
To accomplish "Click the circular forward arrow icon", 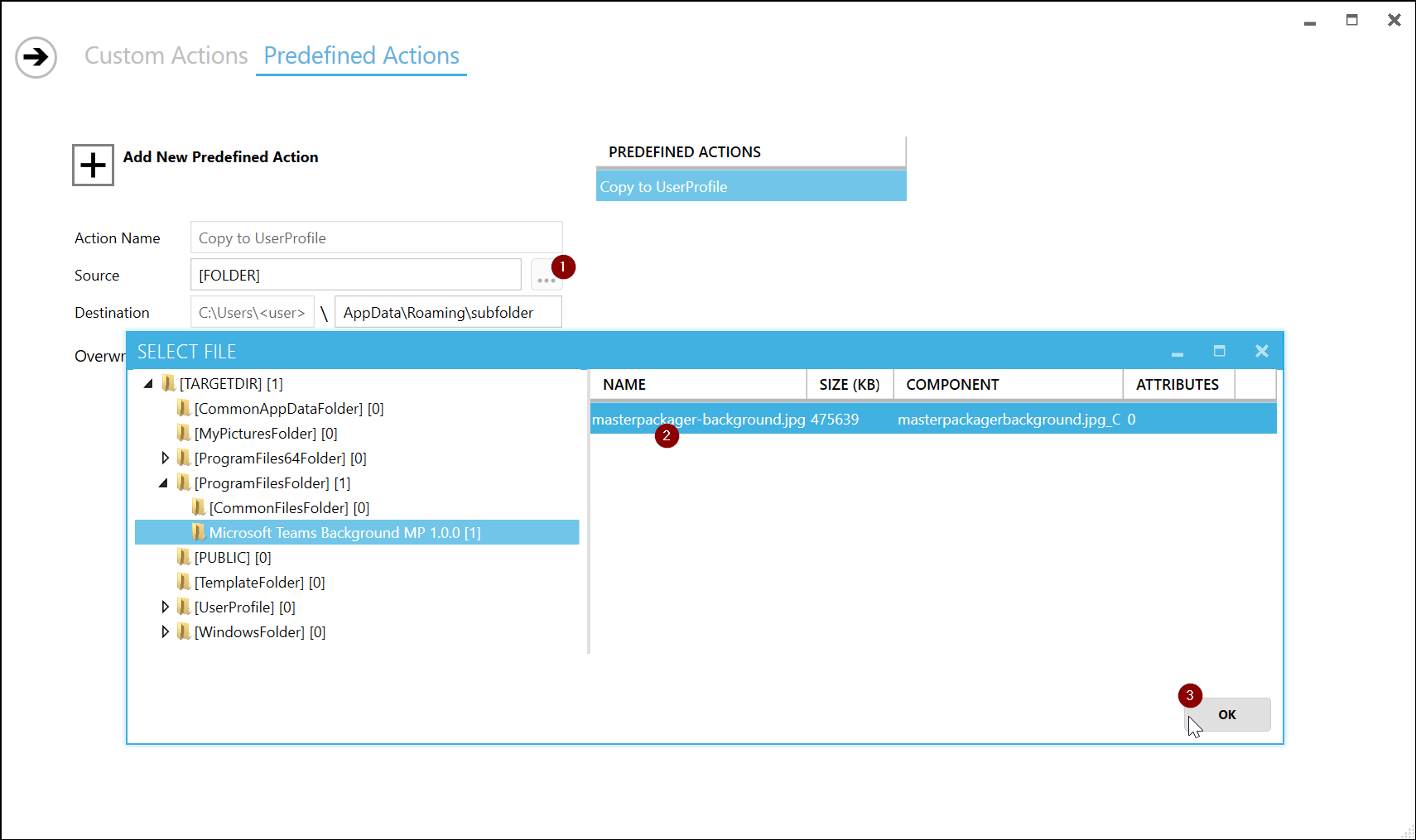I will pyautogui.click(x=36, y=57).
